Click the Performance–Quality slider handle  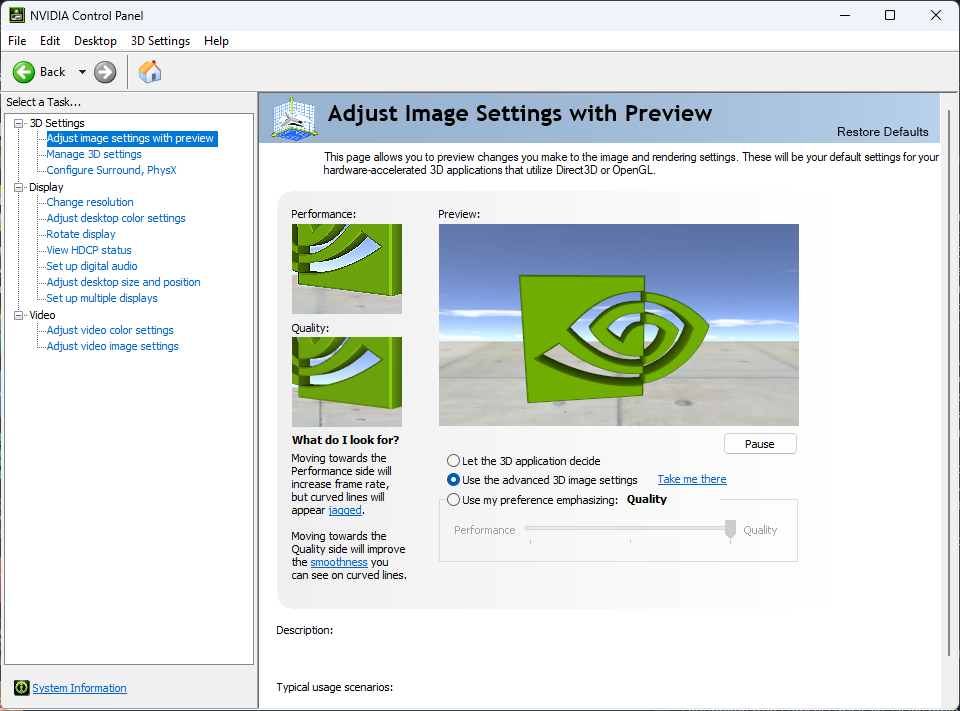pyautogui.click(x=731, y=530)
